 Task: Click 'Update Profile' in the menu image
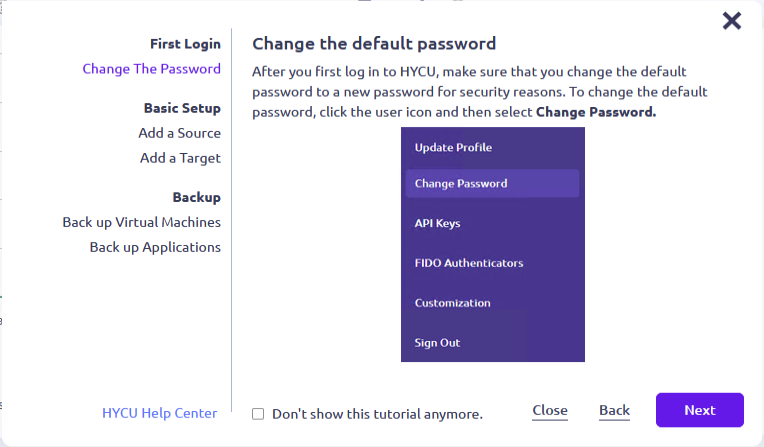[x=453, y=148]
